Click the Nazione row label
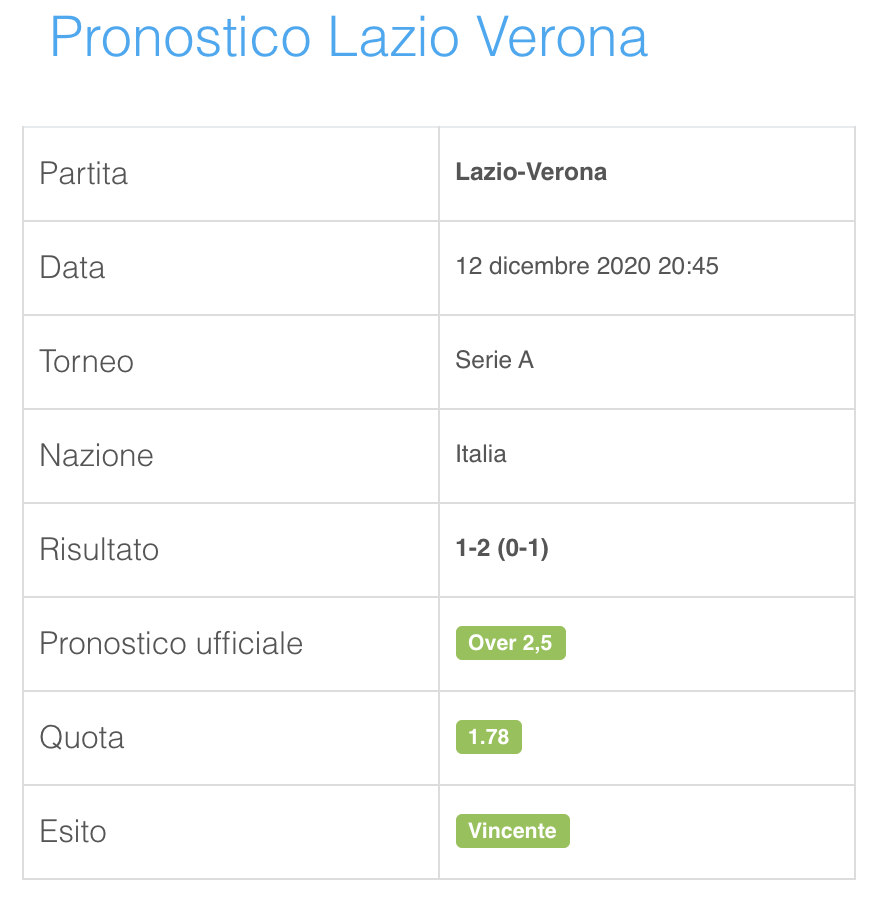Screen dimensions: 884x920 click(x=96, y=455)
